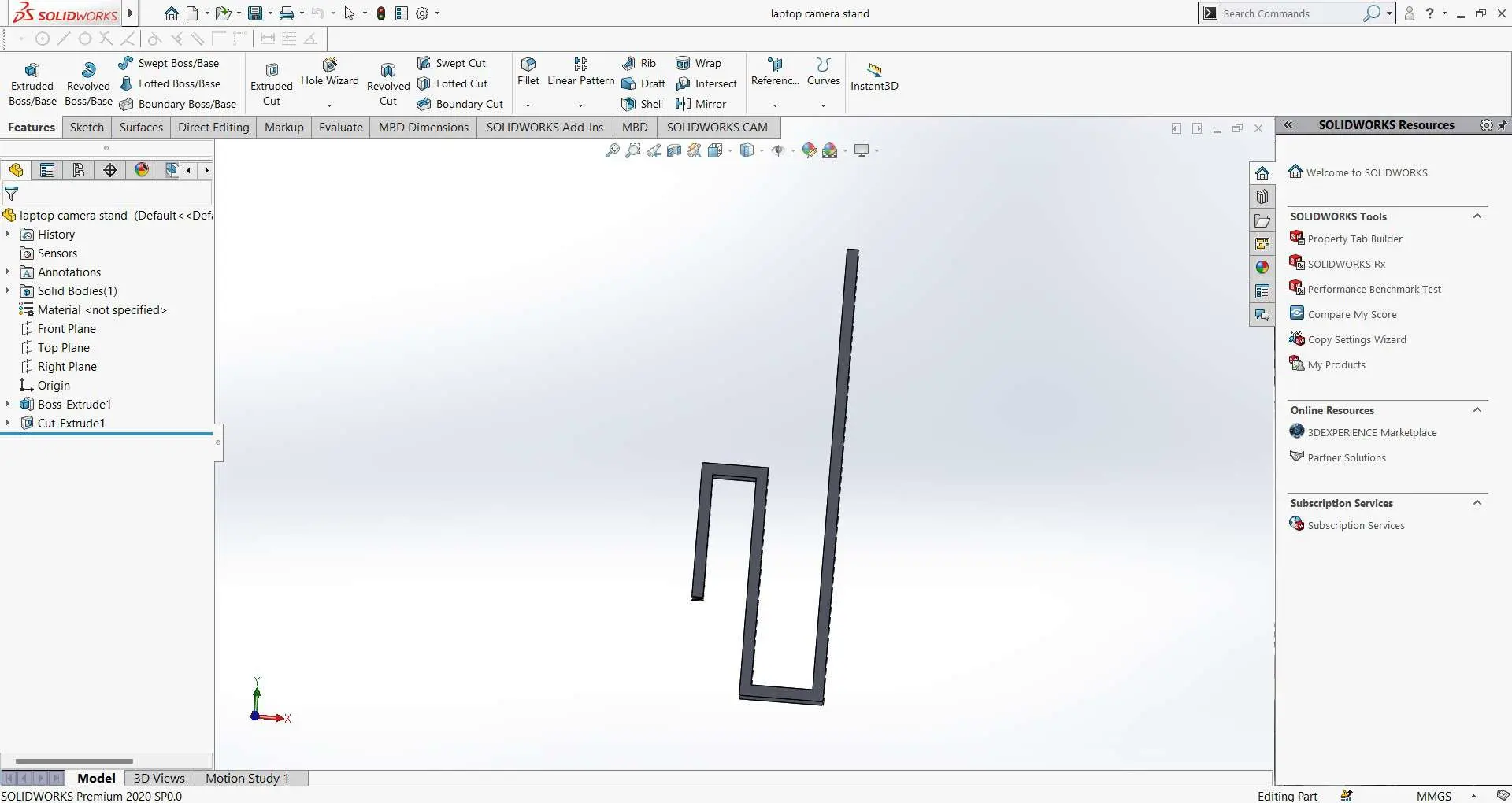Open the Evaluate tab

tap(340, 128)
